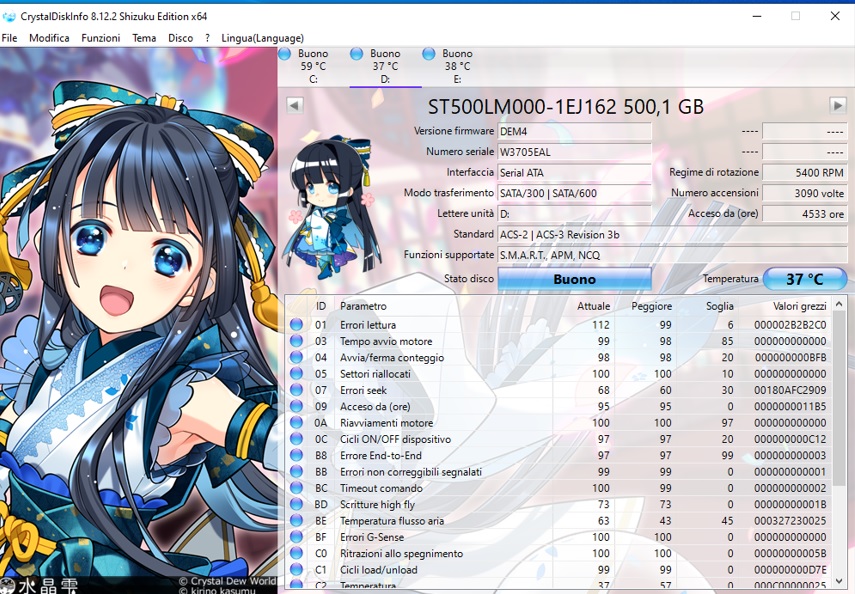This screenshot has height=594, width=855.
Task: Click the scroll up arrow of SMART list
Action: click(839, 304)
